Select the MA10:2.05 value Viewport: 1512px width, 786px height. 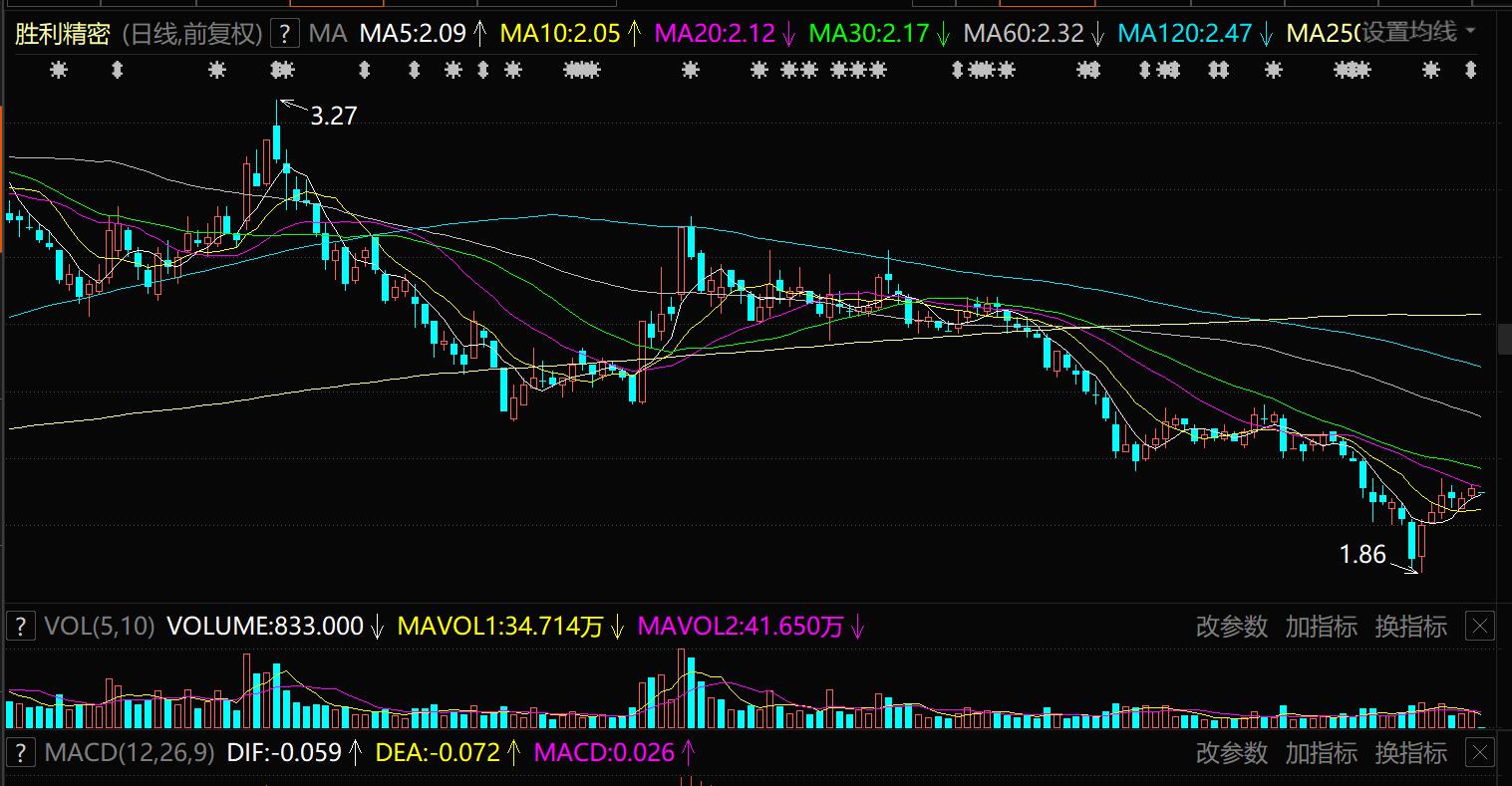tap(560, 34)
